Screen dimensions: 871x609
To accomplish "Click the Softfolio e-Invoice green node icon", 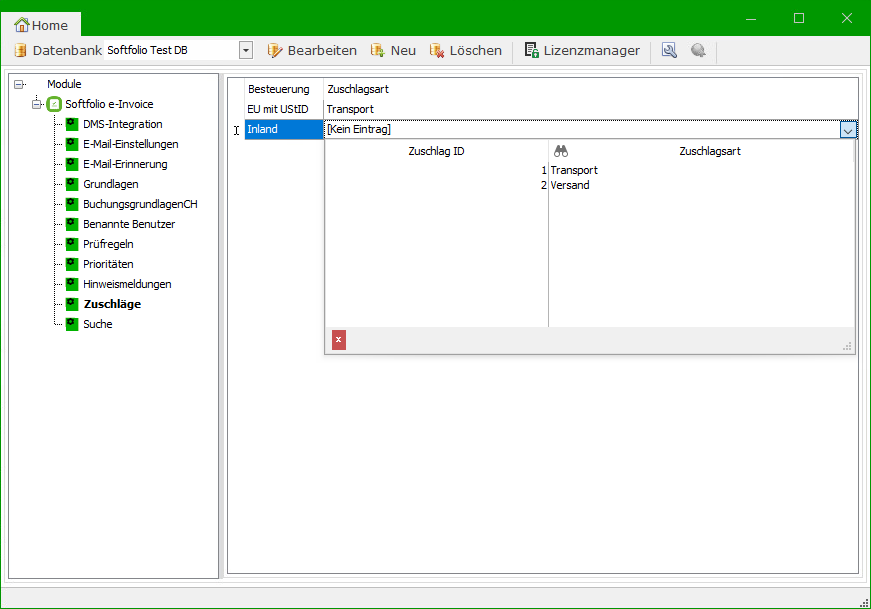I will click(55, 104).
